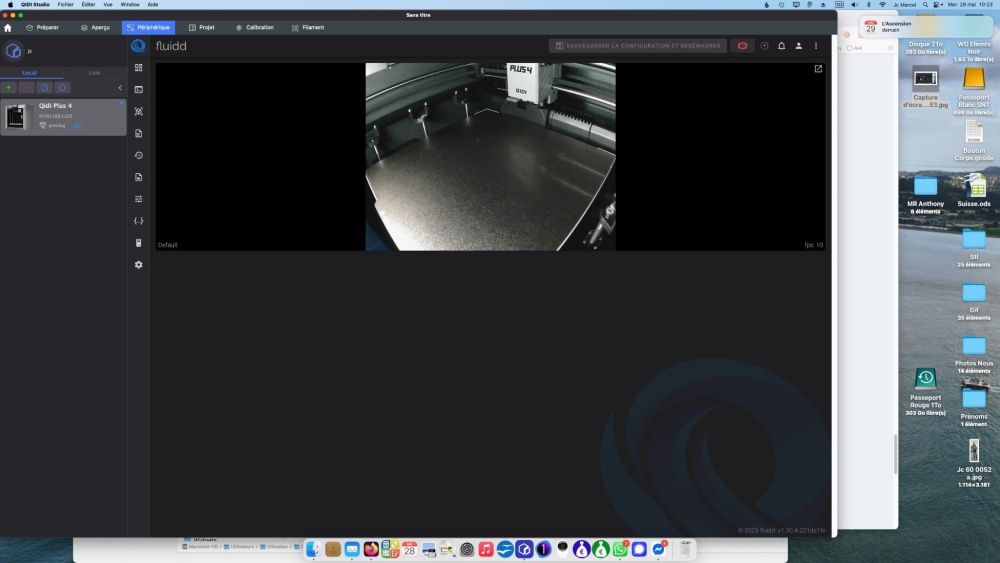Open the configuration braces icon
The width and height of the screenshot is (1000, 563).
(138, 221)
